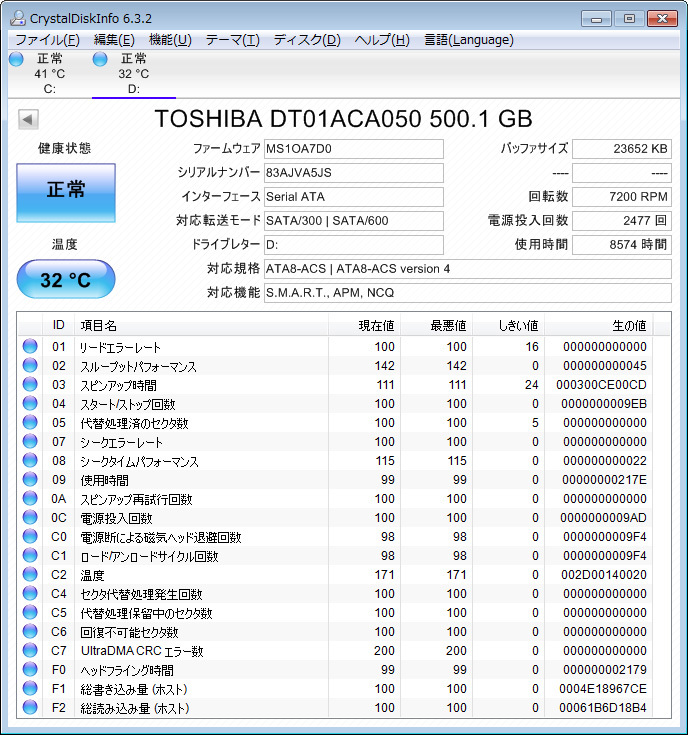Select raw value 00061B6D18B4
Viewport: 688px width, 735px height.
603,708
